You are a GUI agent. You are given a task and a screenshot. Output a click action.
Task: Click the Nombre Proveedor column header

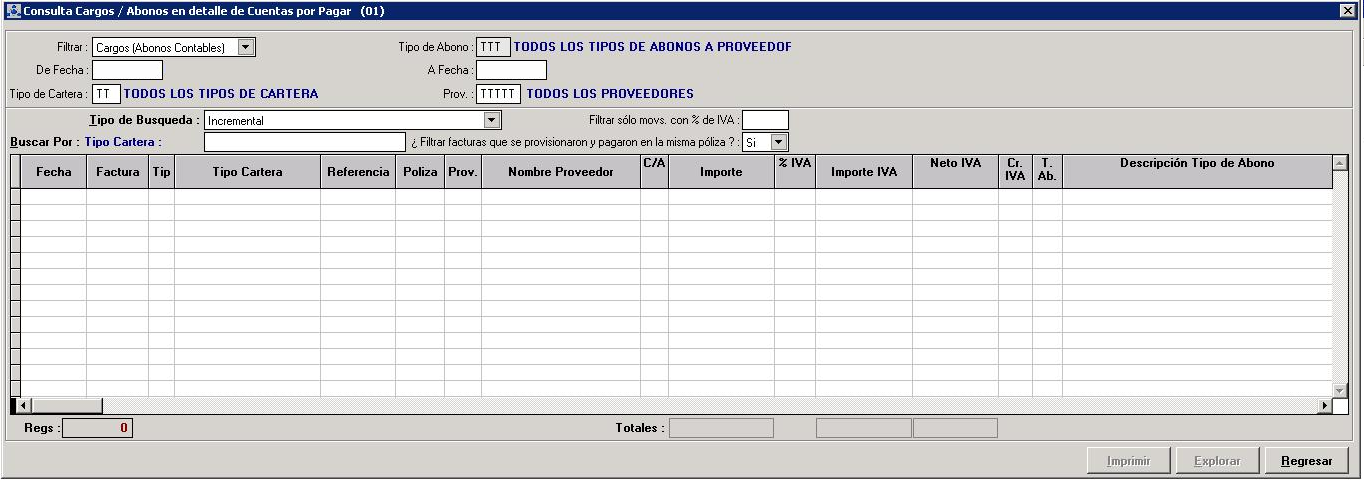coord(560,172)
